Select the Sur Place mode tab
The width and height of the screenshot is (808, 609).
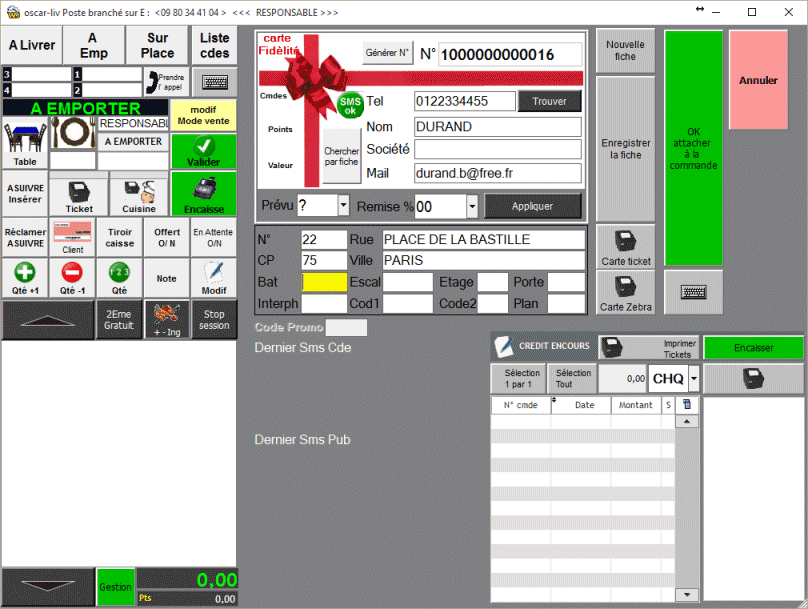[157, 45]
